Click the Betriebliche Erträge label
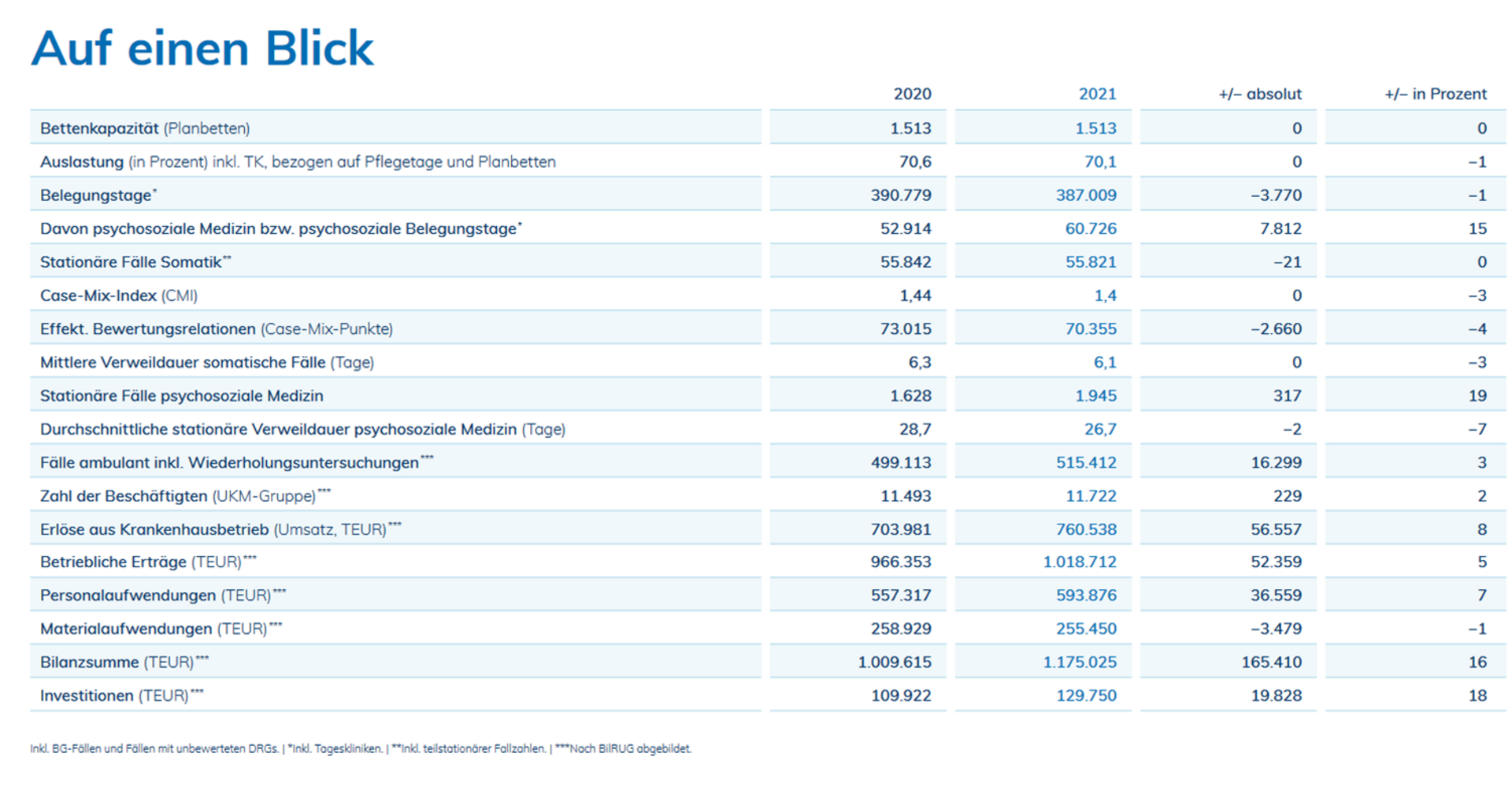1512x786 pixels. click(x=148, y=562)
